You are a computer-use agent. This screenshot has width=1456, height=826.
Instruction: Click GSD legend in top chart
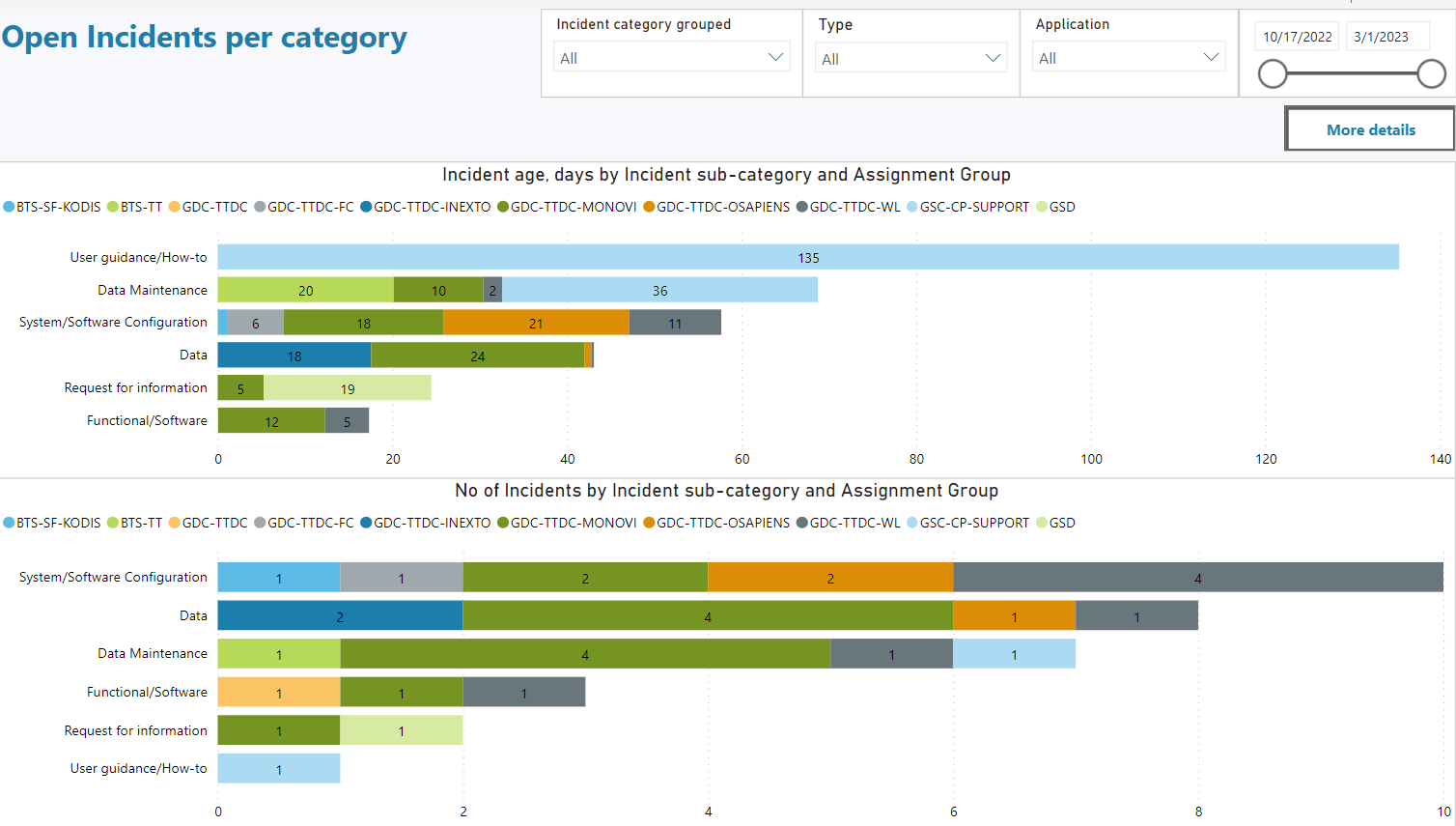[x=1055, y=207]
